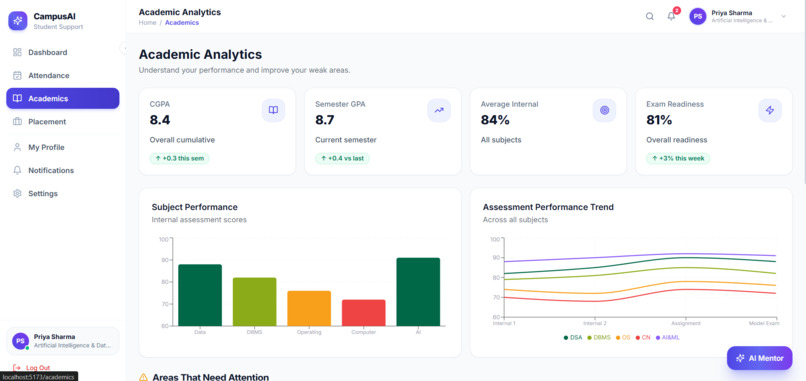Toggle the AI&ML series in chart legend

pos(667,338)
